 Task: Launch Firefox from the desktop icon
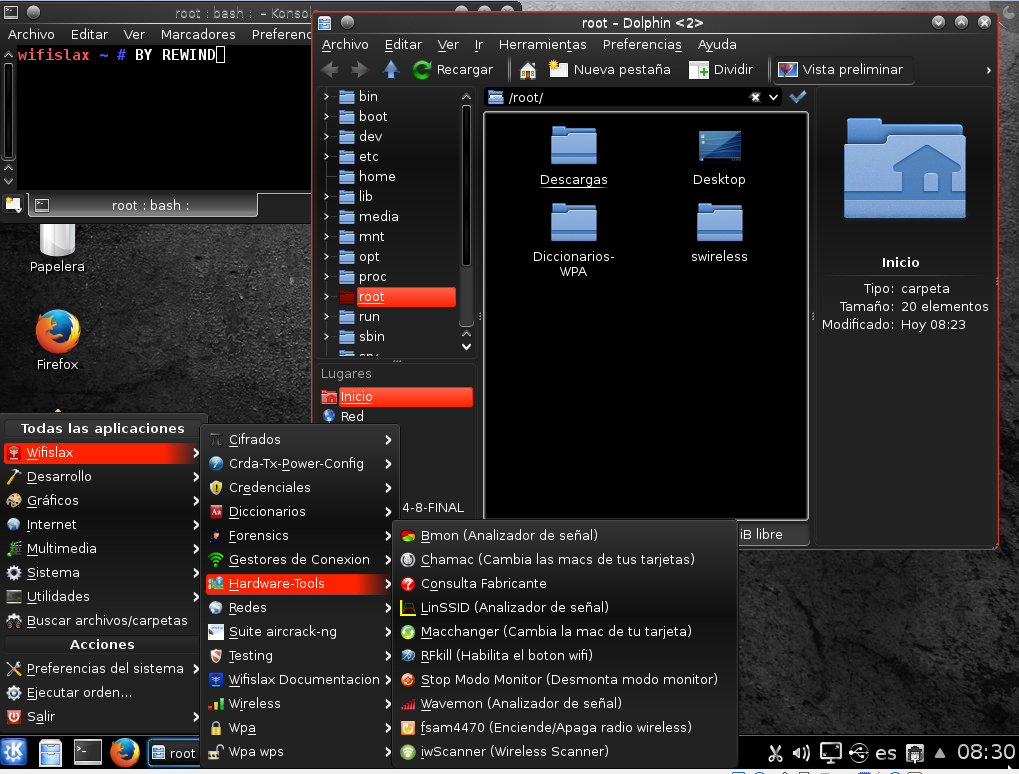click(57, 340)
